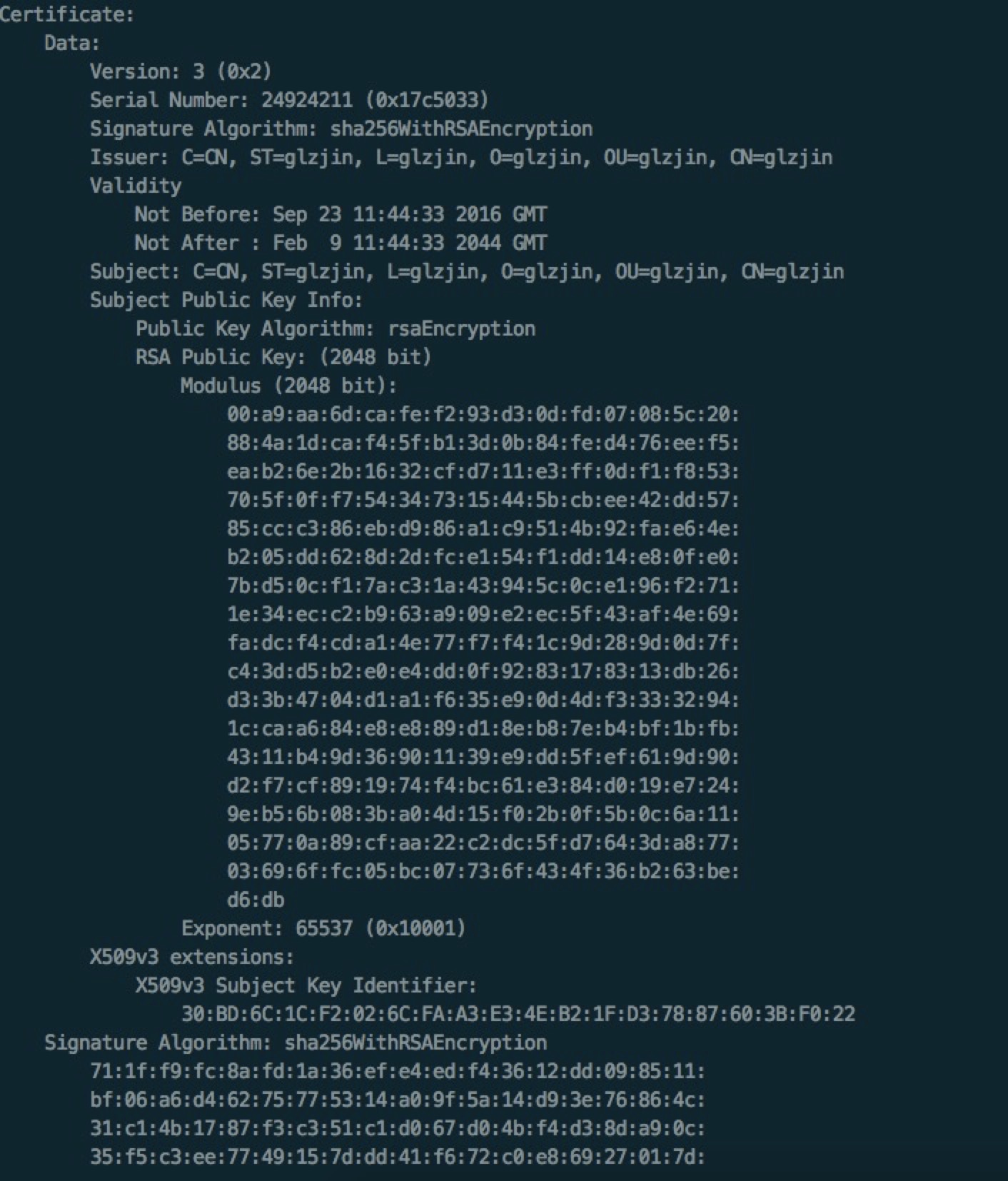Click the Version: 3 (0x2) line

coord(181,71)
